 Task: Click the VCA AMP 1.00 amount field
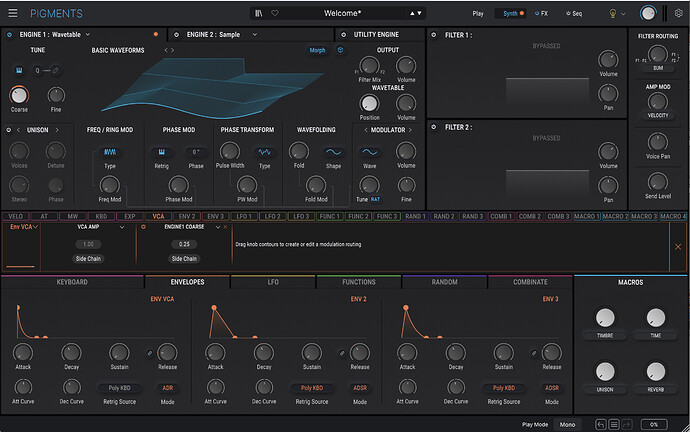pos(88,244)
